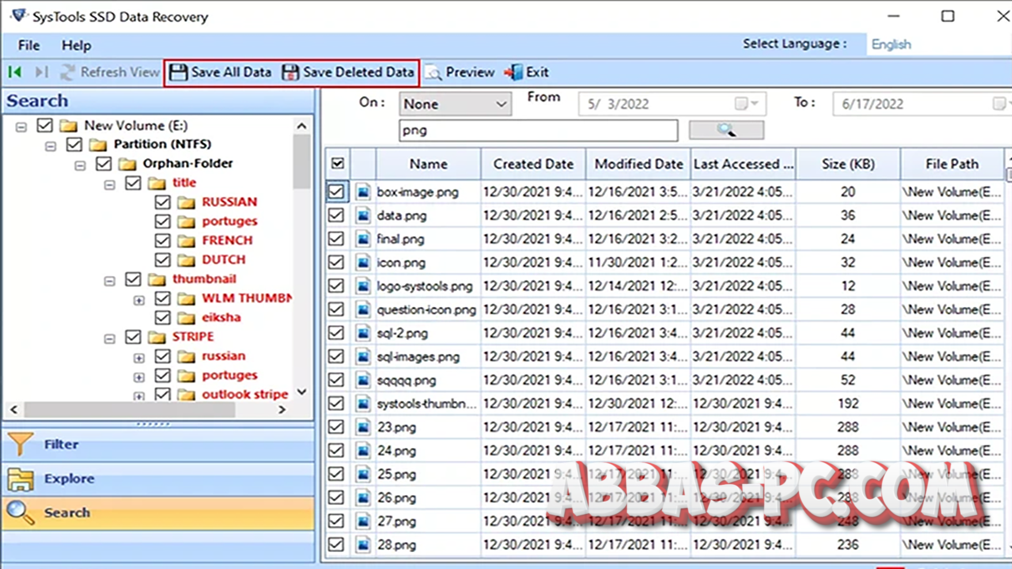Open the Help menu
This screenshot has width=1012, height=569.
click(76, 45)
